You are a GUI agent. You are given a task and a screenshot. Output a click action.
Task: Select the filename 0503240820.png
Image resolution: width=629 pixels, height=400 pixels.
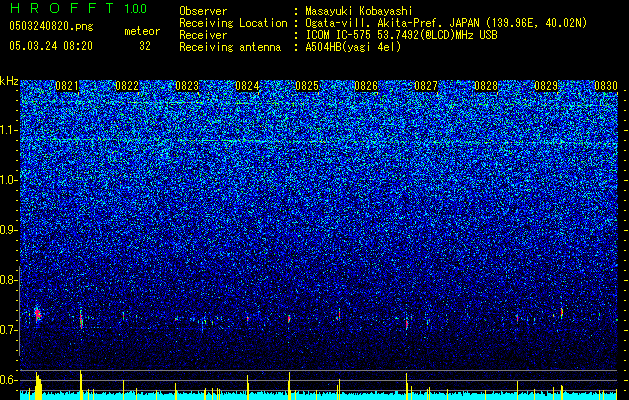(51, 26)
